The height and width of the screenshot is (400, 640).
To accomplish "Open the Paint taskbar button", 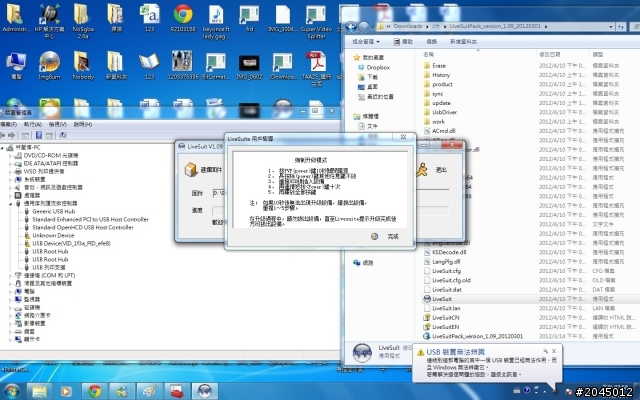I will click(x=149, y=391).
